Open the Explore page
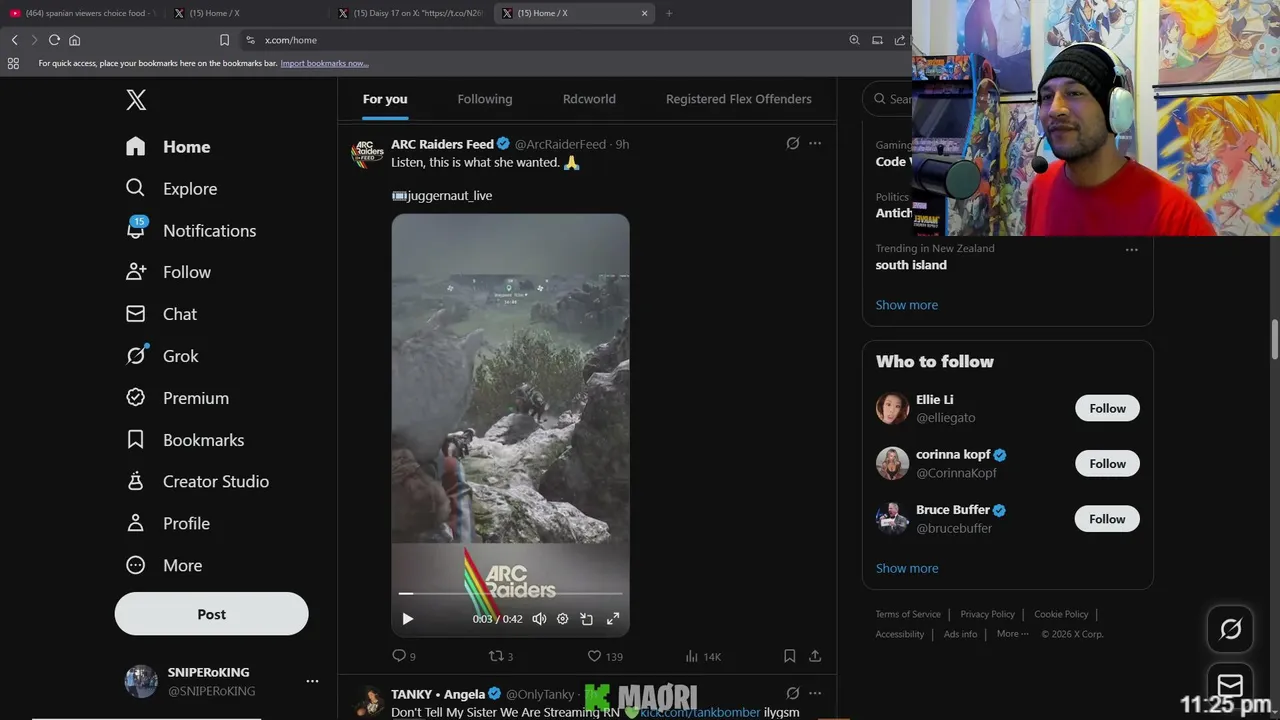 [171, 189]
